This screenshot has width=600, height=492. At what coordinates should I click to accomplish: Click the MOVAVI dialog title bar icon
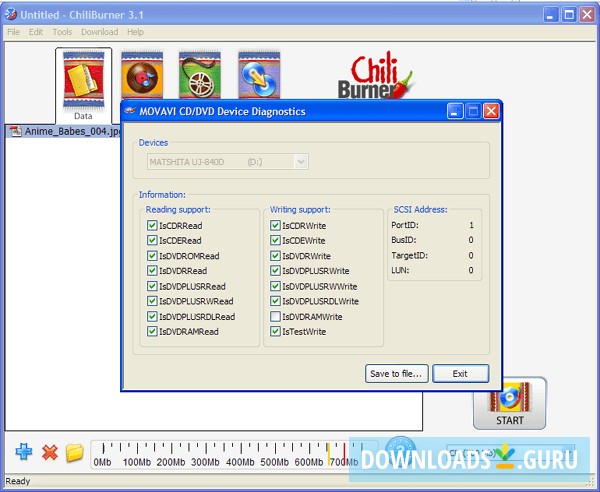click(x=130, y=111)
